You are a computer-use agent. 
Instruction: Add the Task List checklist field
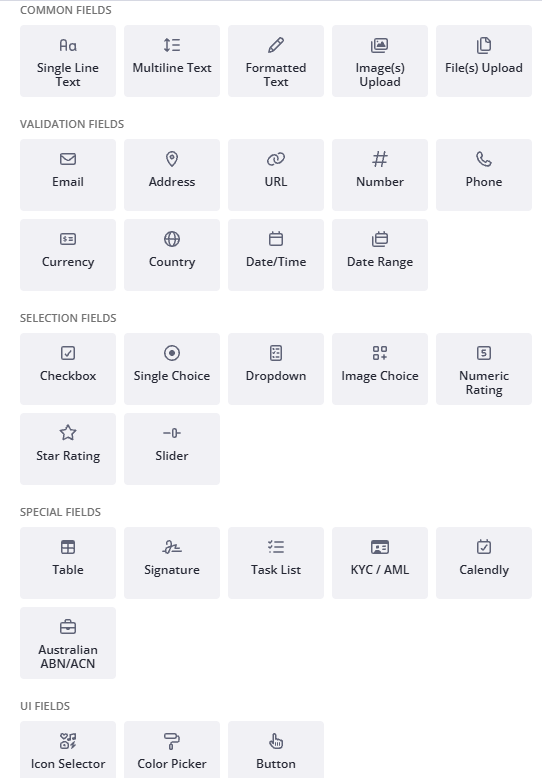[276, 563]
